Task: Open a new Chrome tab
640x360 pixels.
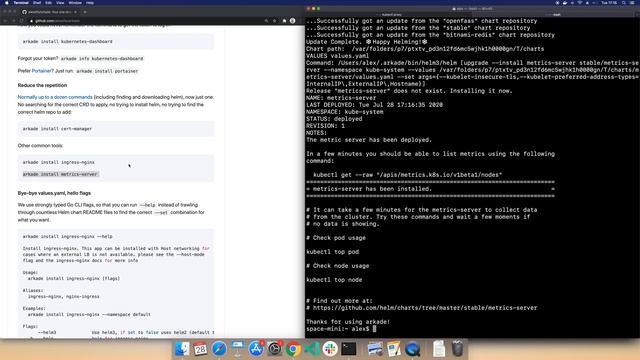Action: (x=85, y=12)
